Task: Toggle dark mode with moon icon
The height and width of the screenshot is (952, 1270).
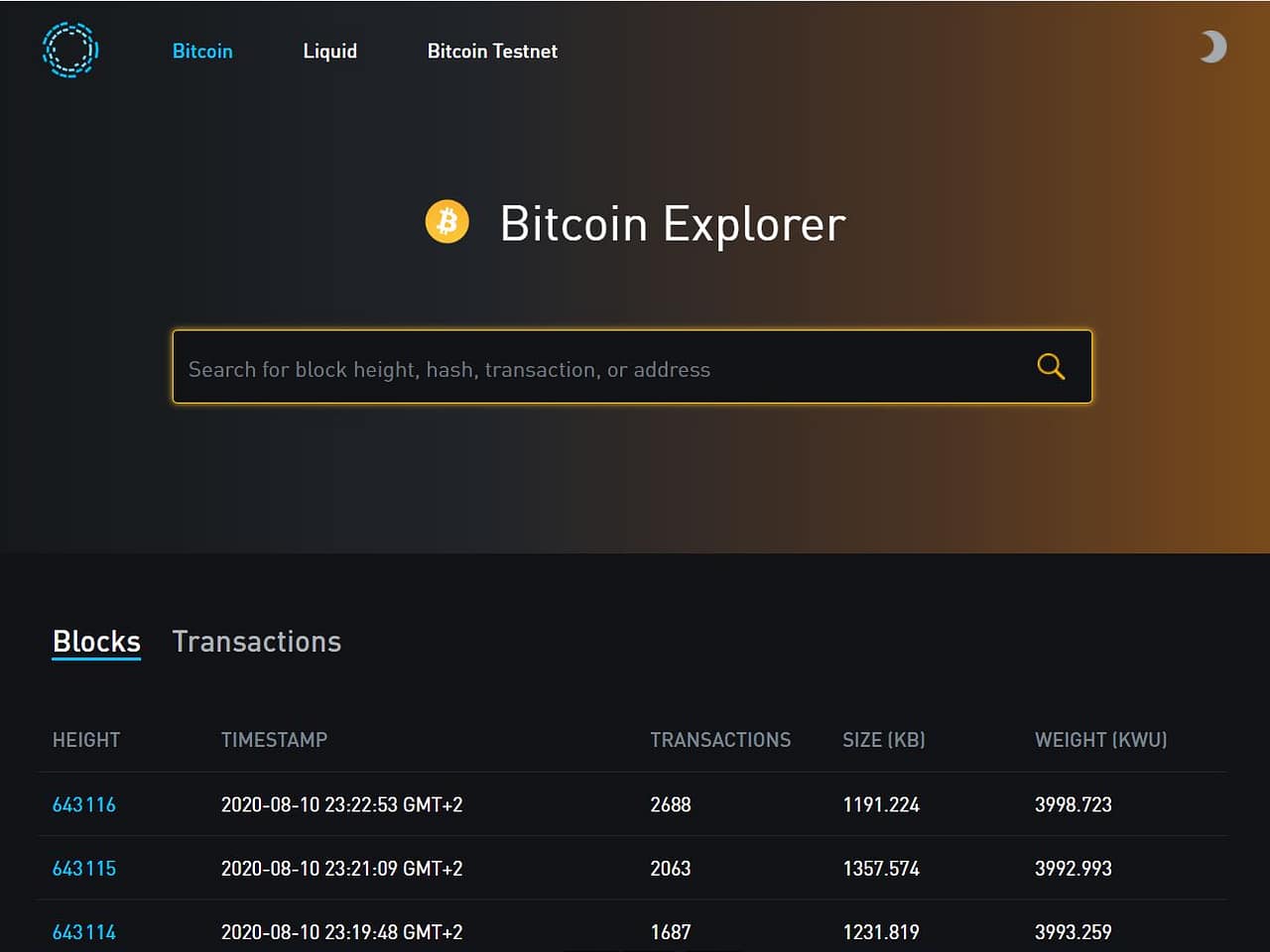Action: pyautogui.click(x=1212, y=47)
